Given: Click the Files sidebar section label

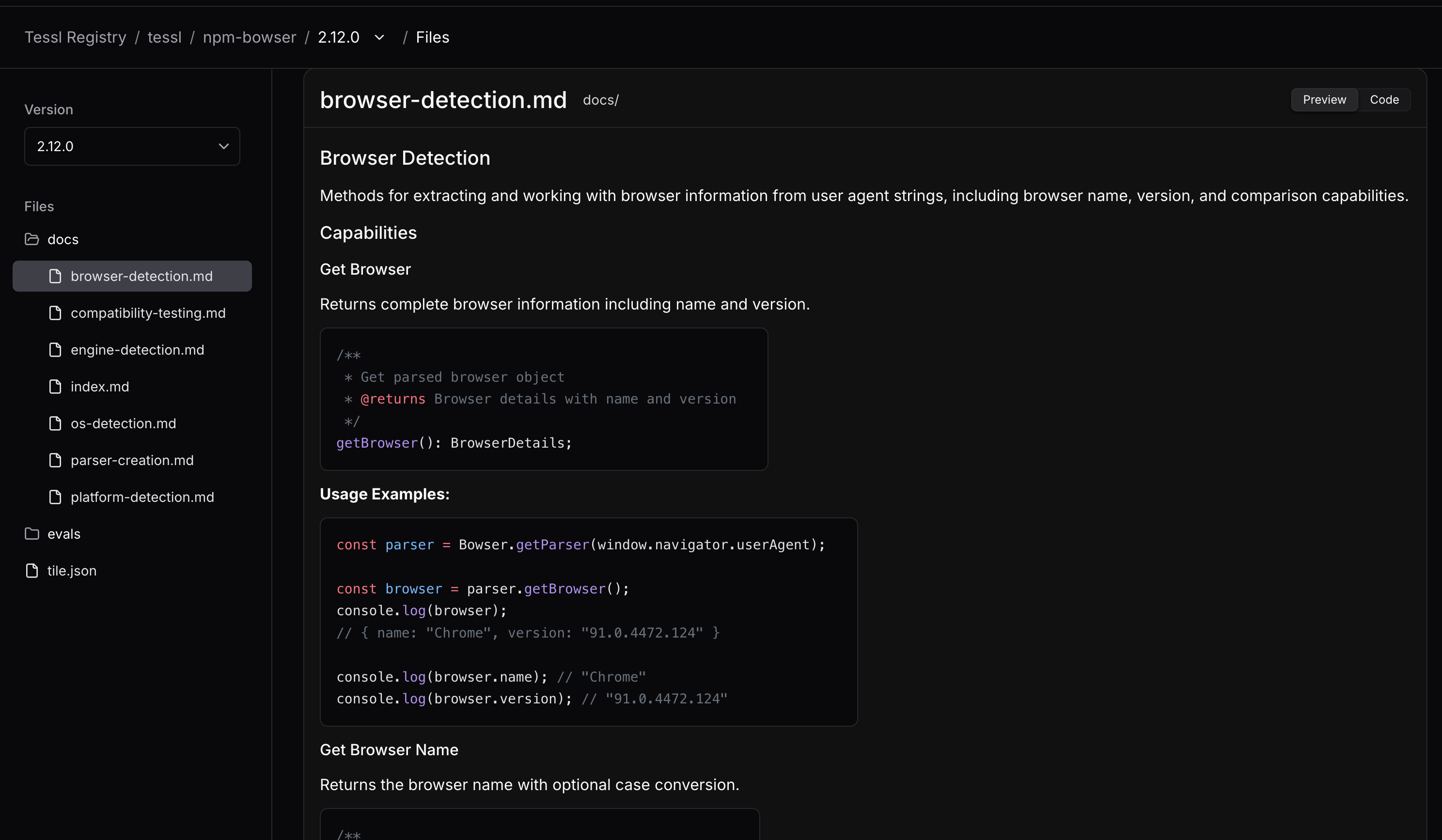Looking at the screenshot, I should pos(39,206).
